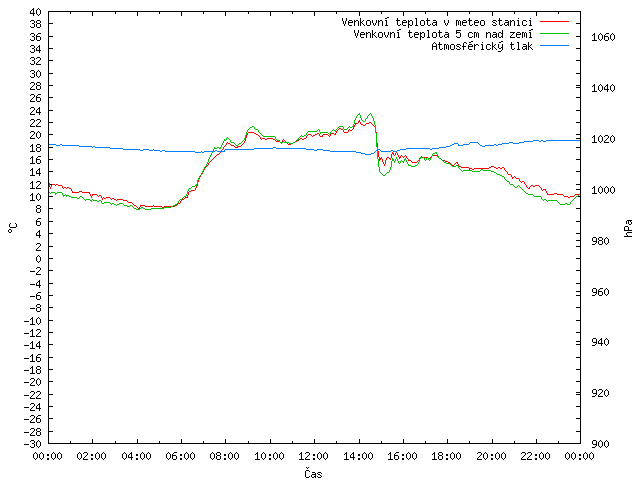The image size is (640, 480).
Task: Click the right axis value '920'
Action: coord(600,393)
